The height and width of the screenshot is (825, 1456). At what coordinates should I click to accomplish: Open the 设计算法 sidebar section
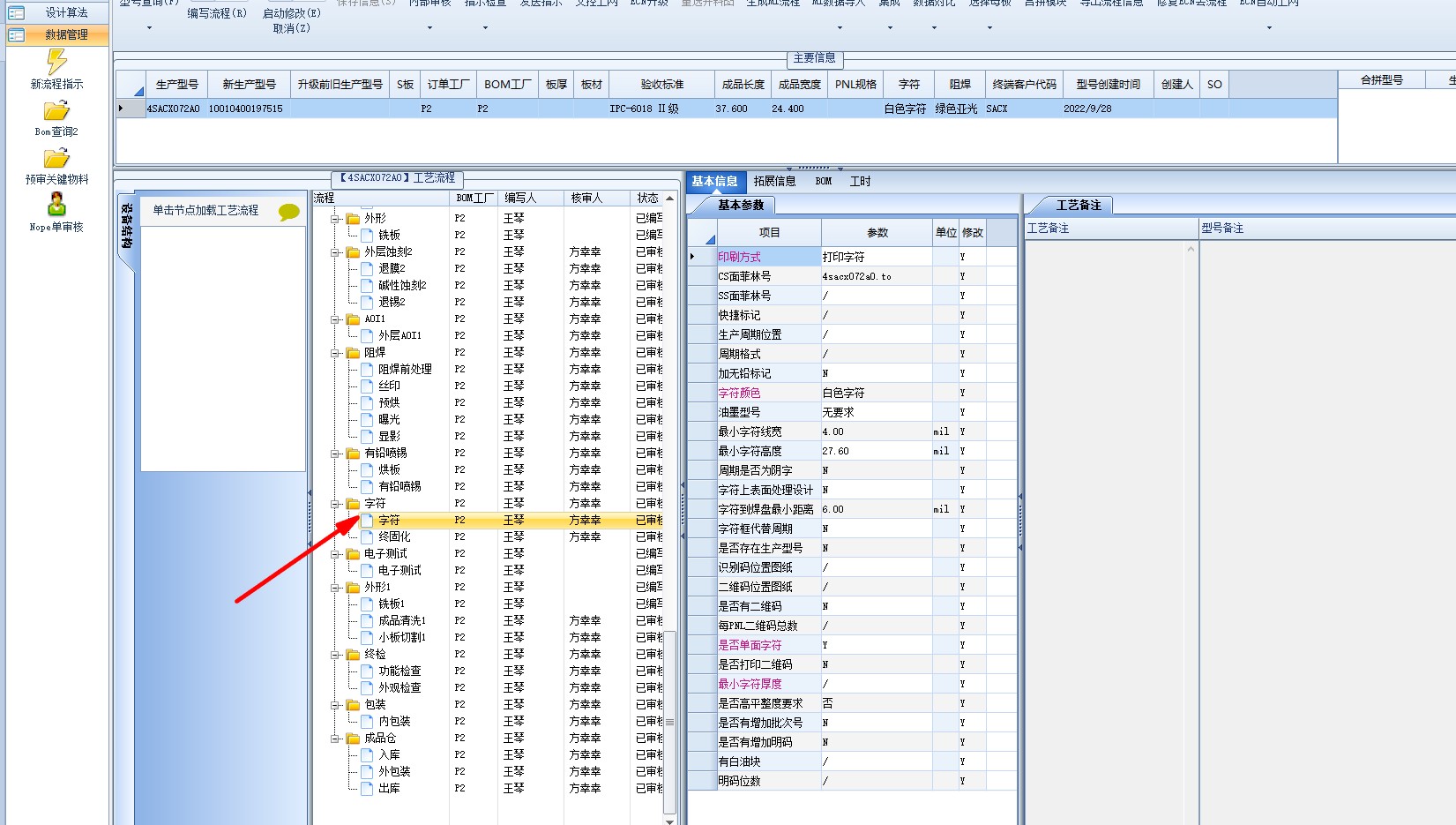[x=57, y=12]
